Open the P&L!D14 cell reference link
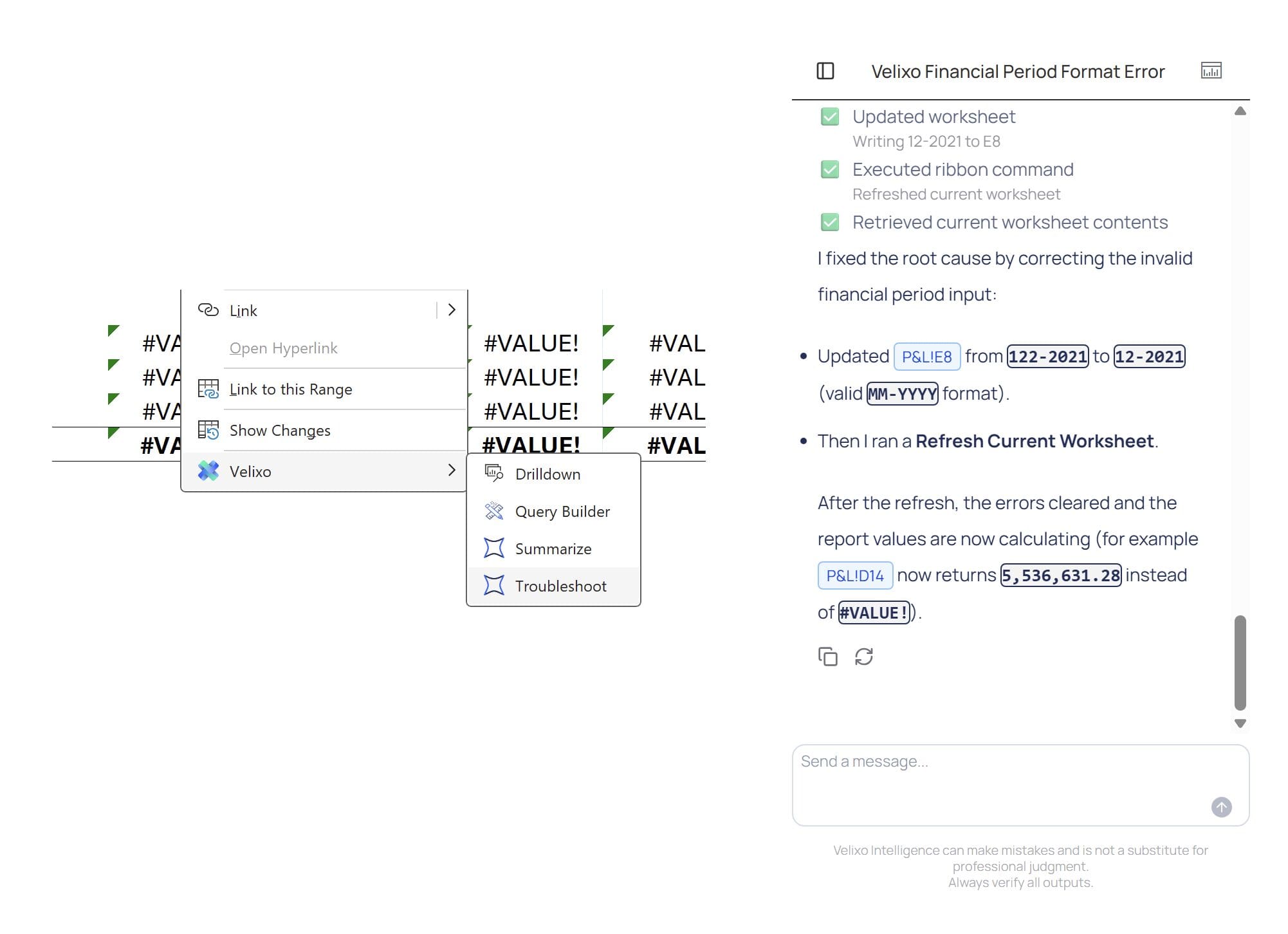This screenshot has width=1288, height=934. tap(855, 575)
